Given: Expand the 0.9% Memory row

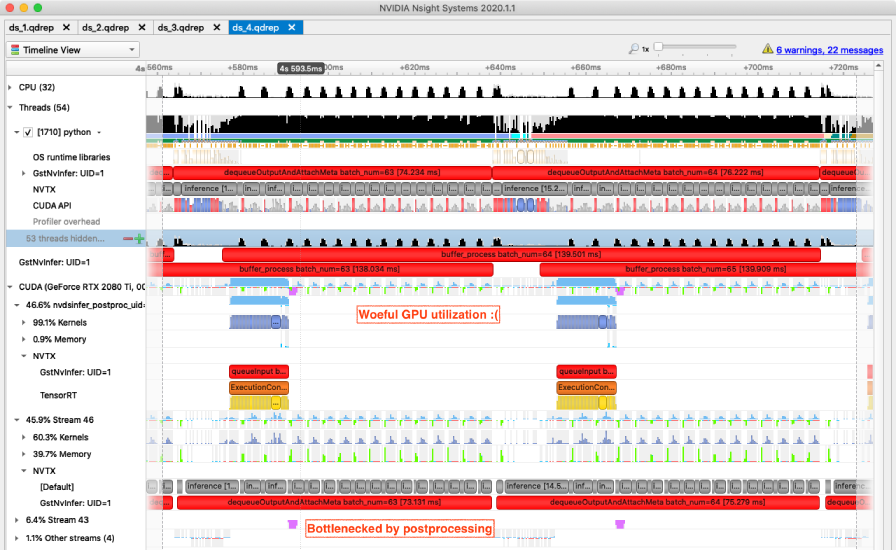Looking at the screenshot, I should pyautogui.click(x=23, y=339).
